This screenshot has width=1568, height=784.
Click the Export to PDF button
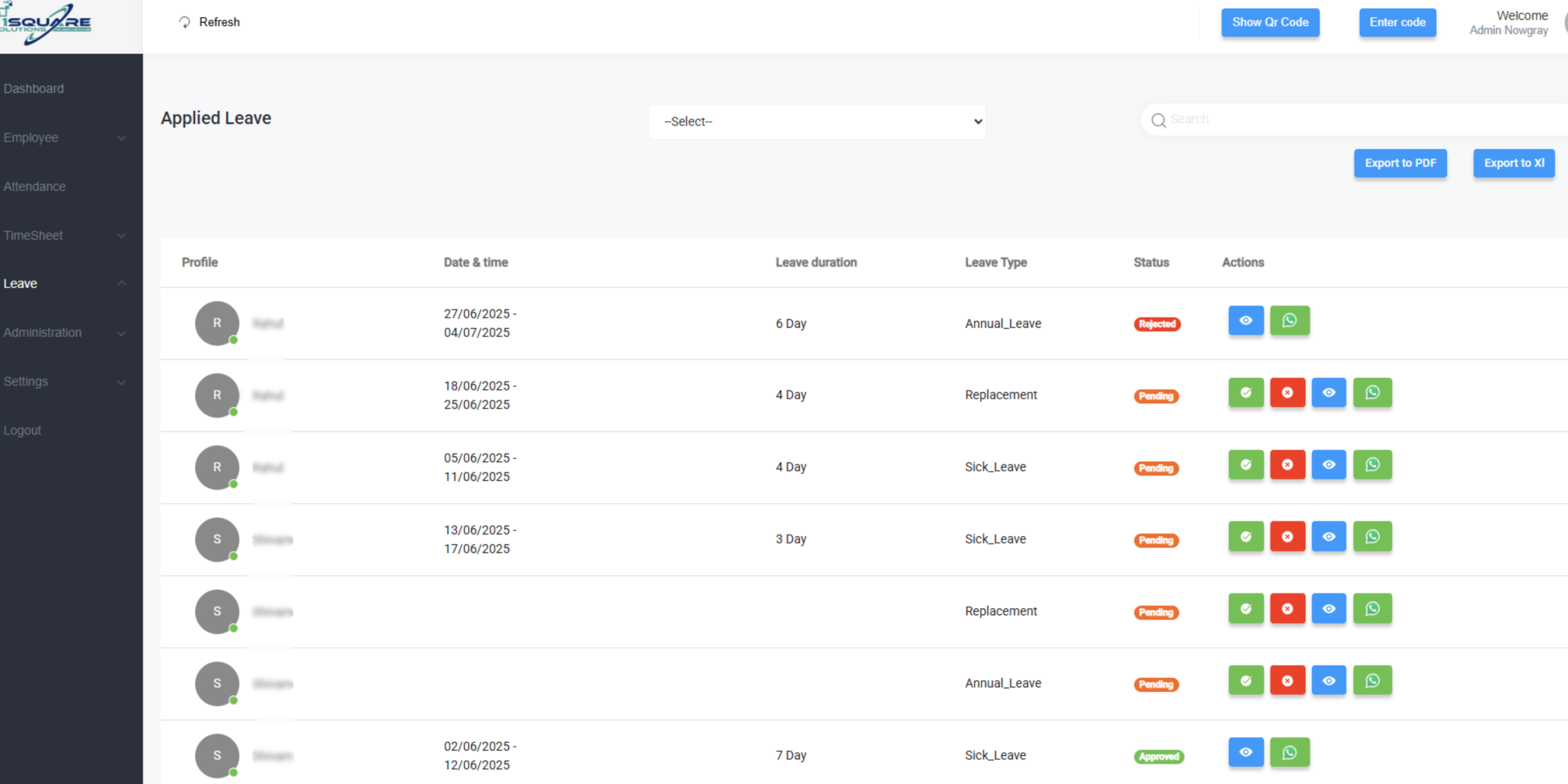(x=1400, y=164)
